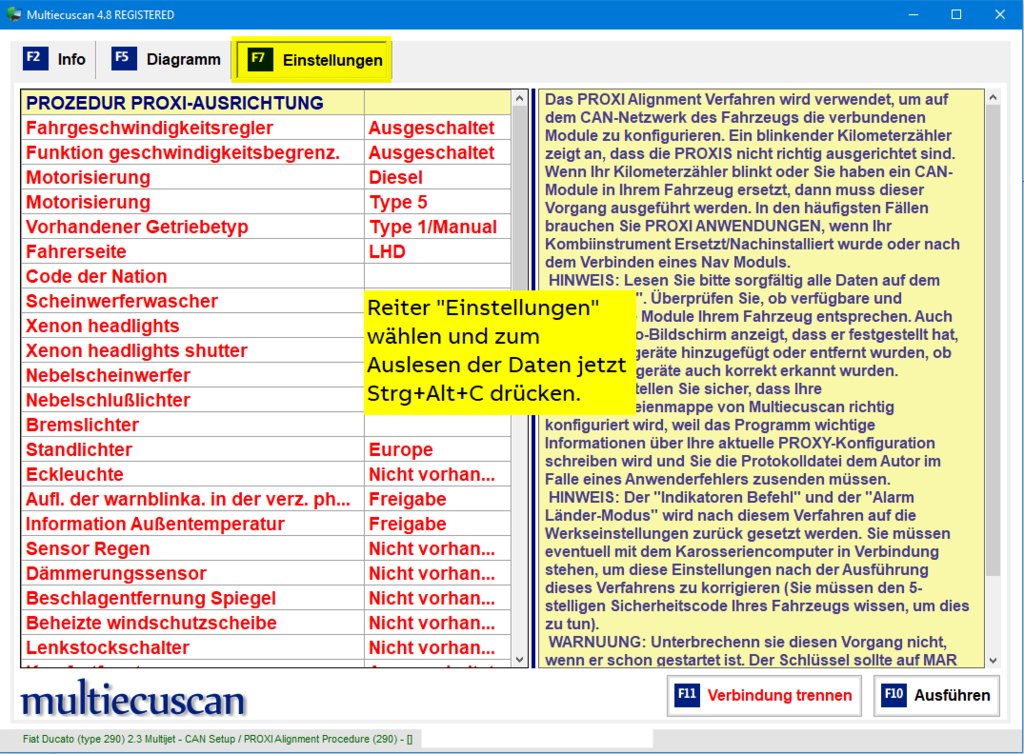Select the F7 Einstellungen tab
The height and width of the screenshot is (754, 1024).
(x=312, y=60)
